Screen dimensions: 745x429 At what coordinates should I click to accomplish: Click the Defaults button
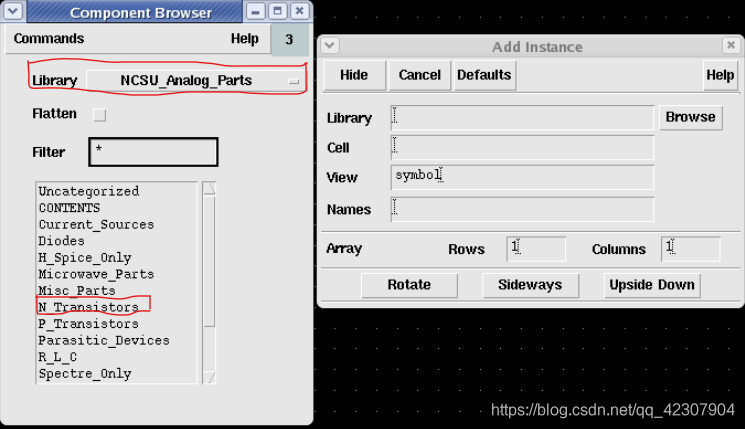[x=484, y=75]
